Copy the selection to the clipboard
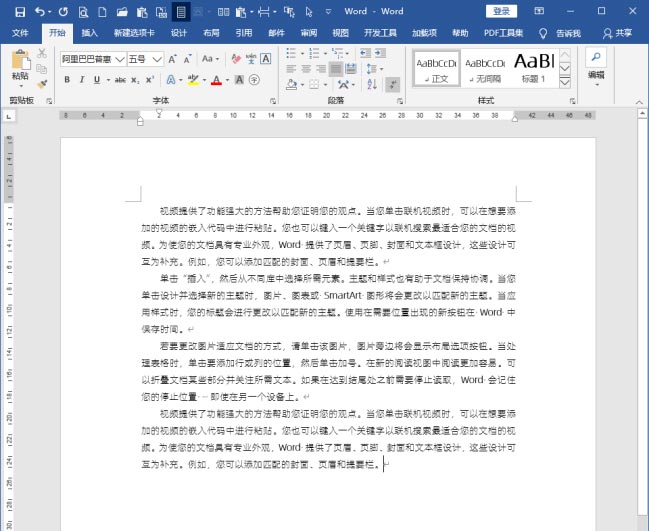 (41, 69)
